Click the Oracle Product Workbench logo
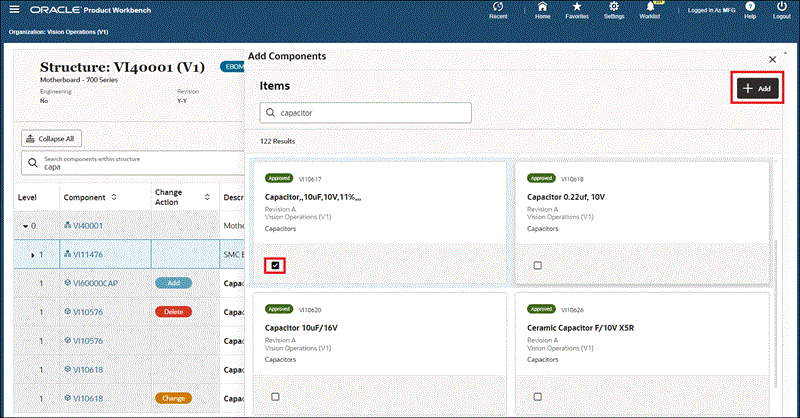 pyautogui.click(x=90, y=10)
